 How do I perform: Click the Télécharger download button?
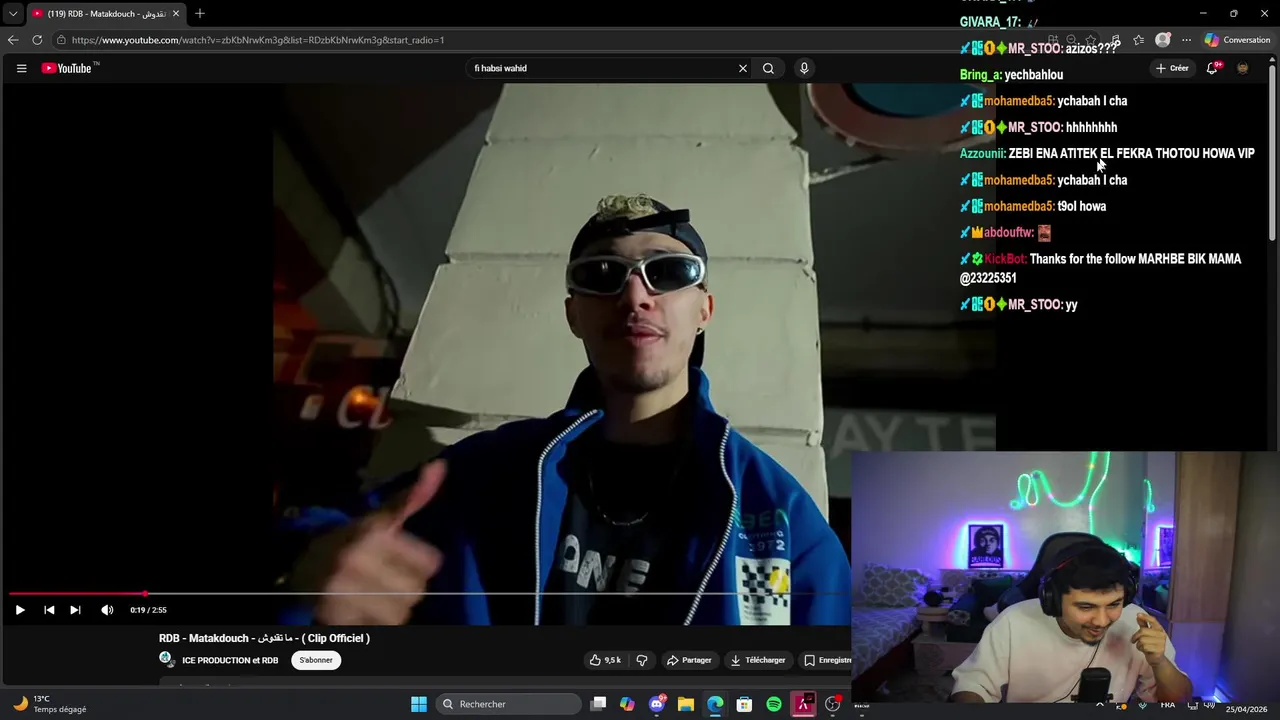758,660
